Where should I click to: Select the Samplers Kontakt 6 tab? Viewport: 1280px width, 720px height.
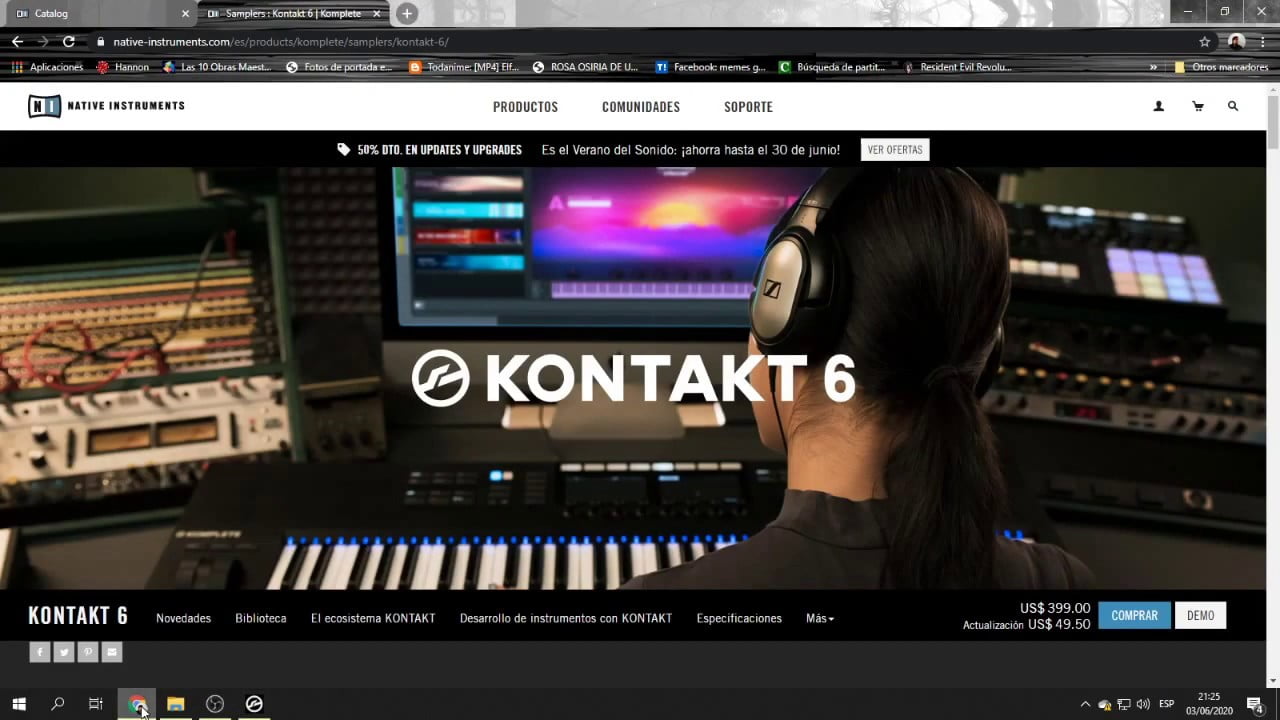pos(293,14)
